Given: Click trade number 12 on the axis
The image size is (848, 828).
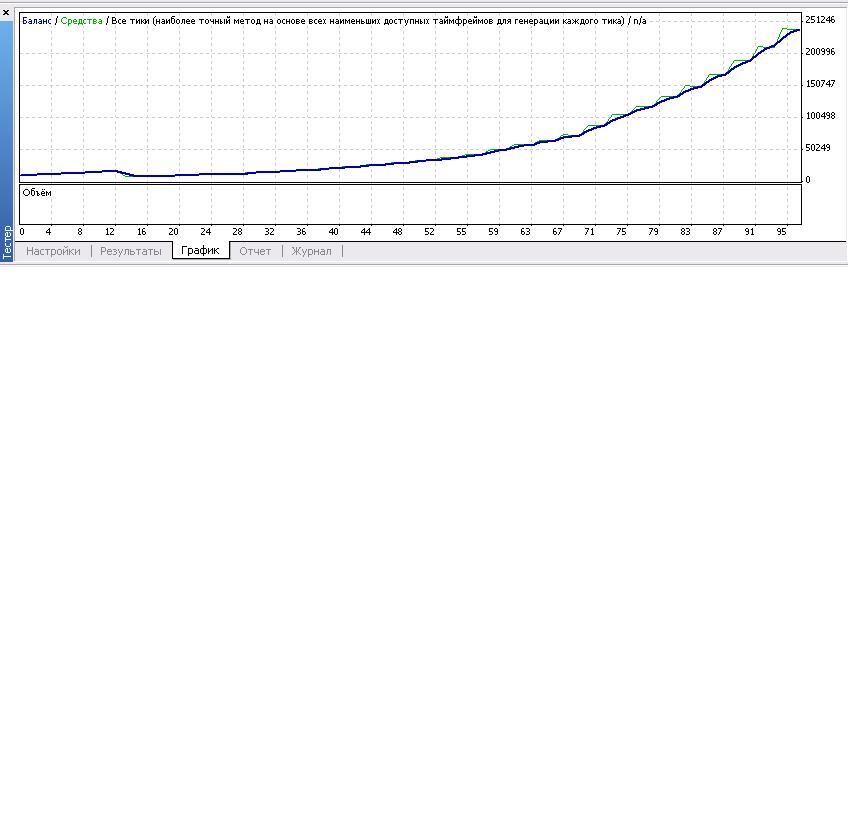Looking at the screenshot, I should coord(110,232).
